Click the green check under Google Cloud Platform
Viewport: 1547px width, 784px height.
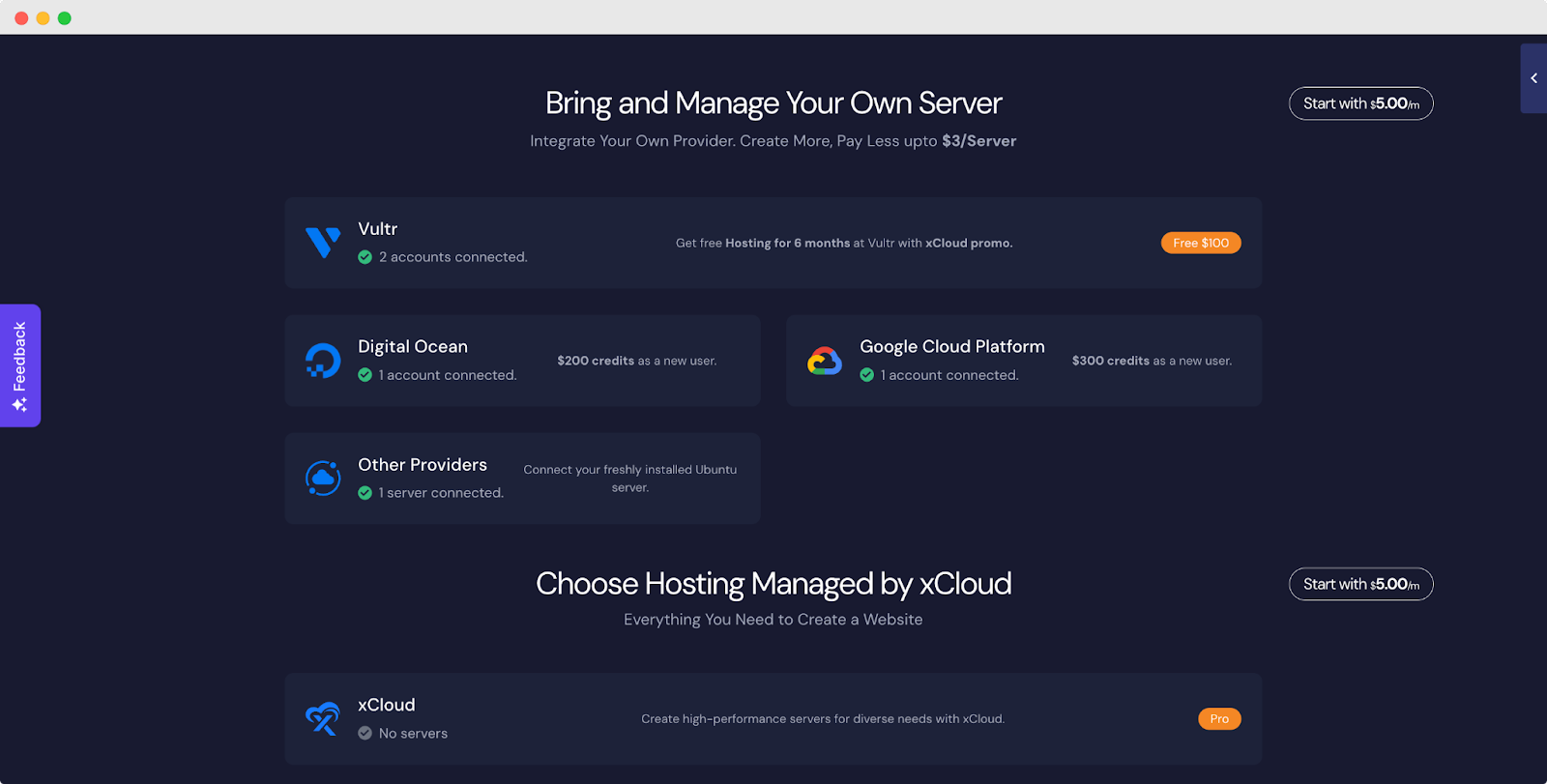(x=867, y=375)
